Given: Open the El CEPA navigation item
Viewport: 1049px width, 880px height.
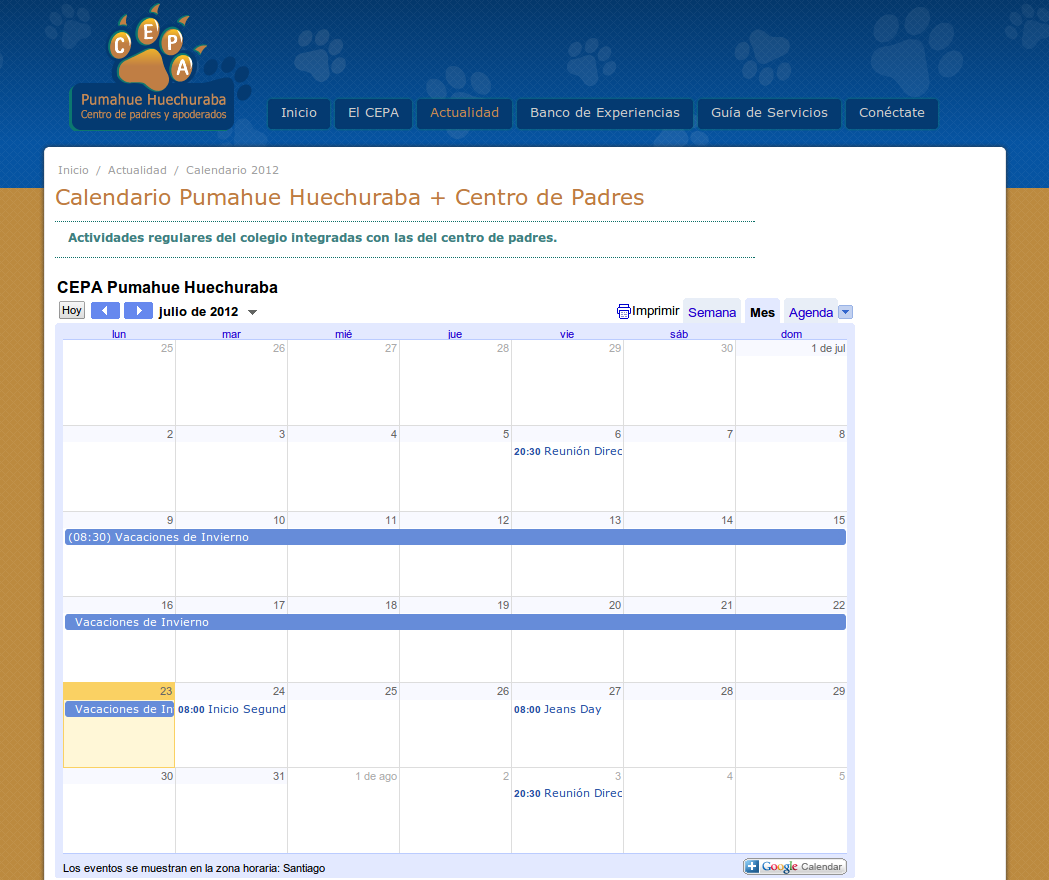Looking at the screenshot, I should coord(373,113).
